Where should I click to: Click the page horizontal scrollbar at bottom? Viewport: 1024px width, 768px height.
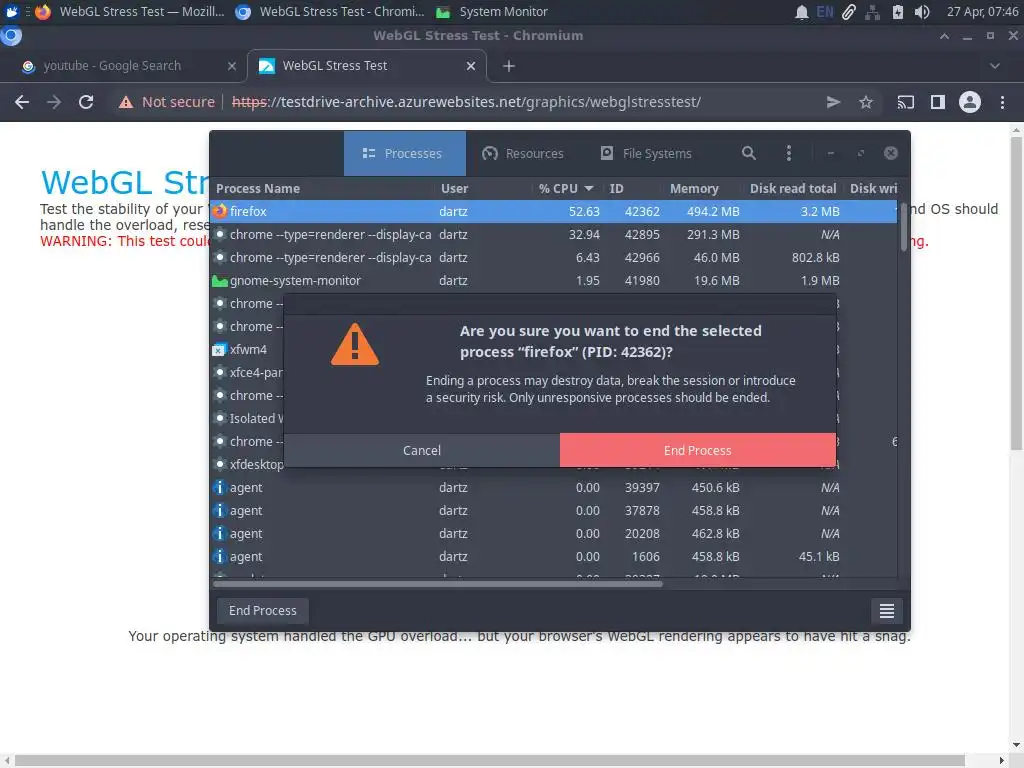(490, 761)
